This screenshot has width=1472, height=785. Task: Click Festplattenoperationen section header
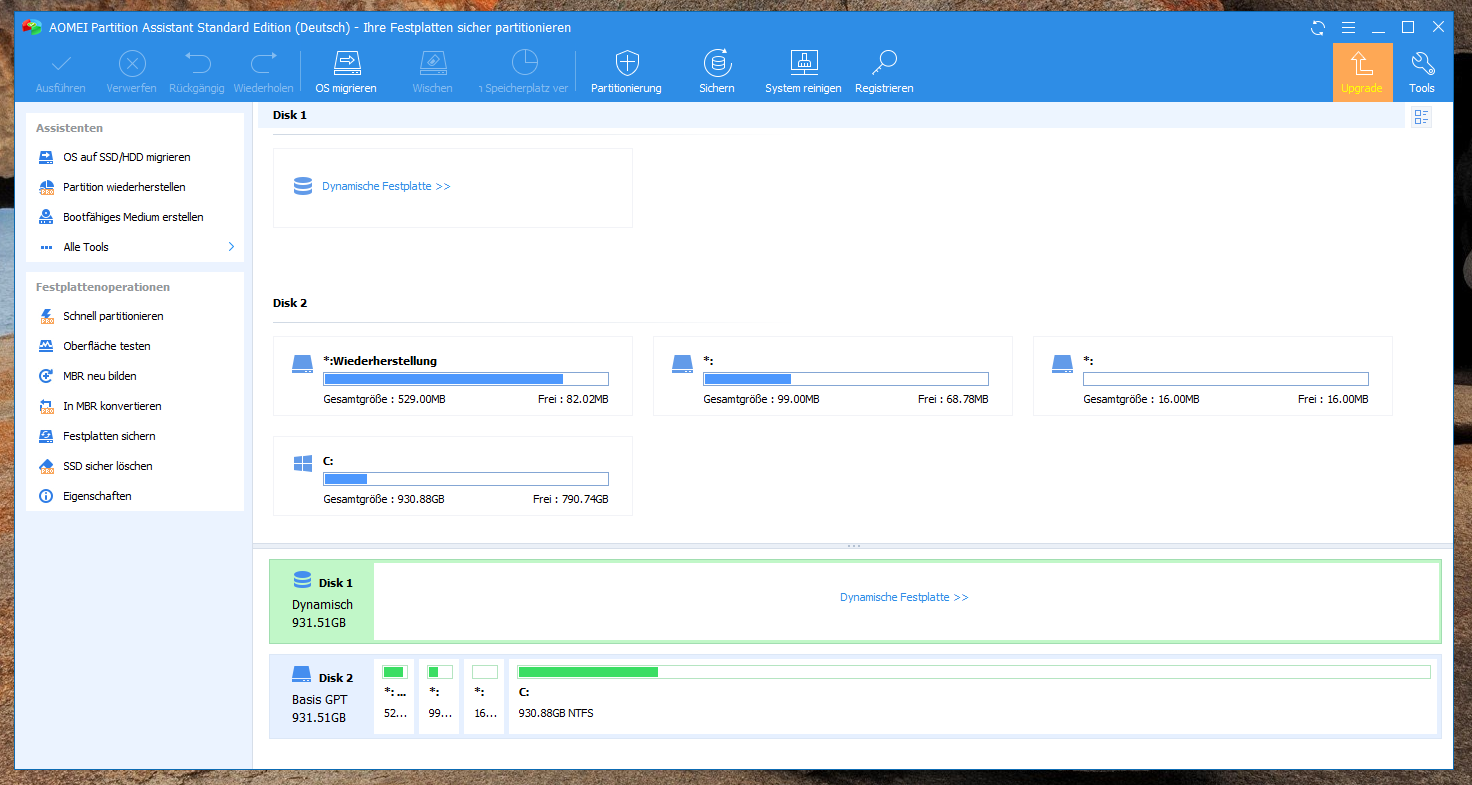pos(103,287)
